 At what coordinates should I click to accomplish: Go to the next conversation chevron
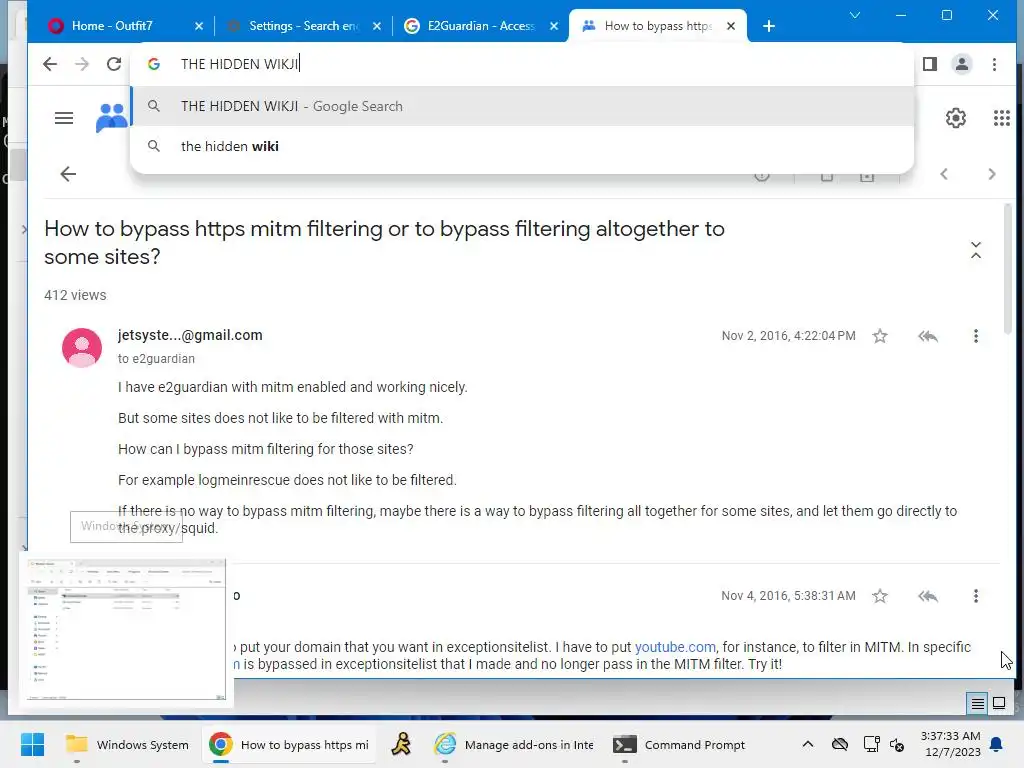click(992, 174)
